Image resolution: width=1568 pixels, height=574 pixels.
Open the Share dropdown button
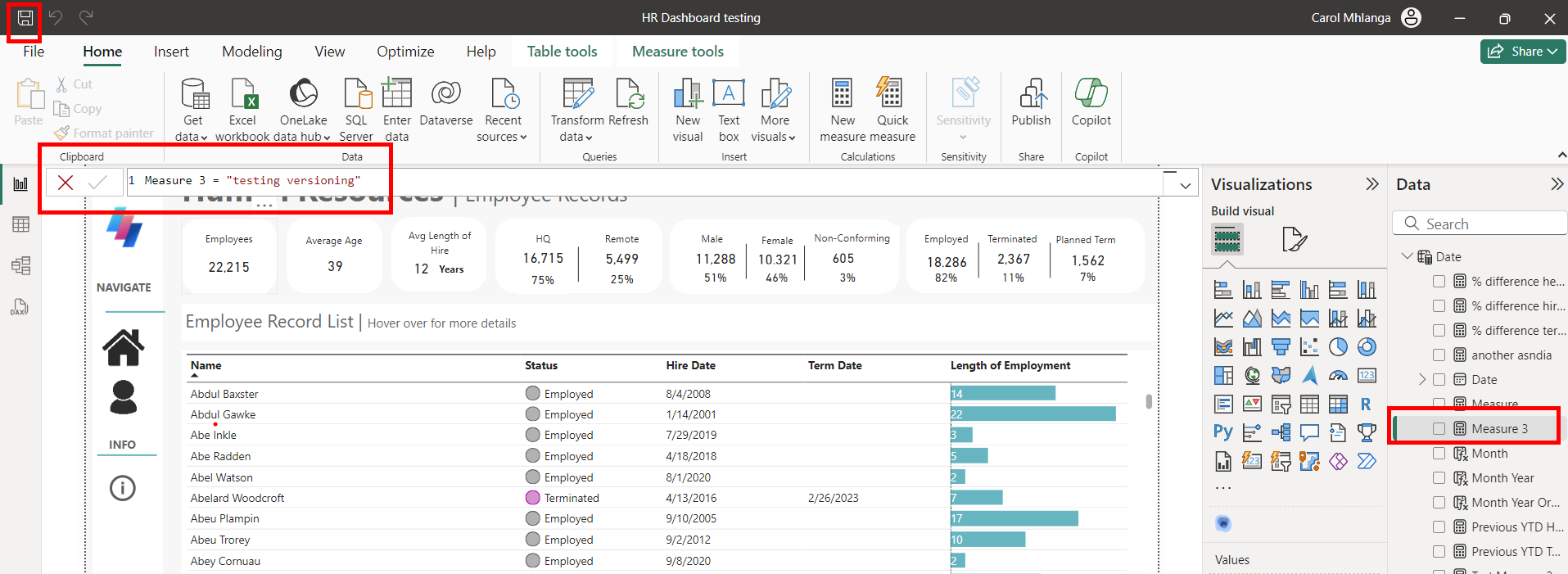1522,52
